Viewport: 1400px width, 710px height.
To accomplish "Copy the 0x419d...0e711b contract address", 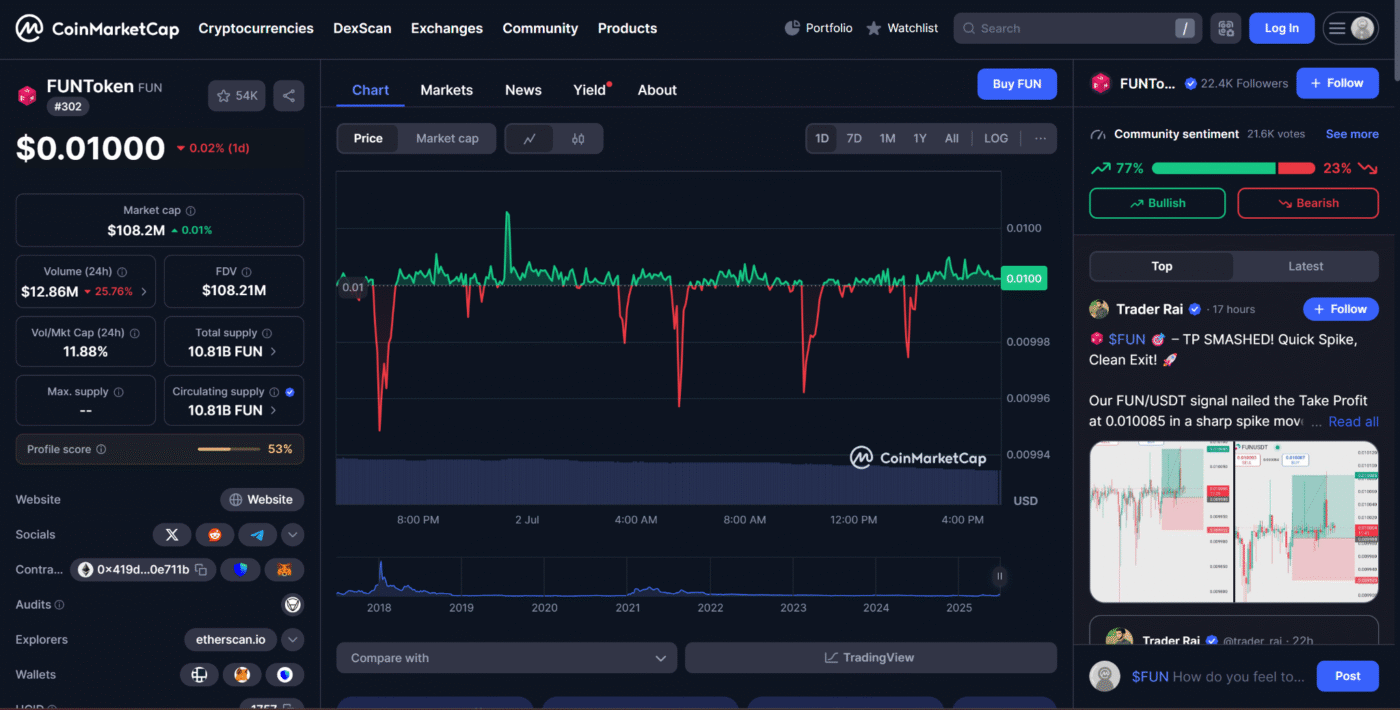I will pyautogui.click(x=201, y=570).
